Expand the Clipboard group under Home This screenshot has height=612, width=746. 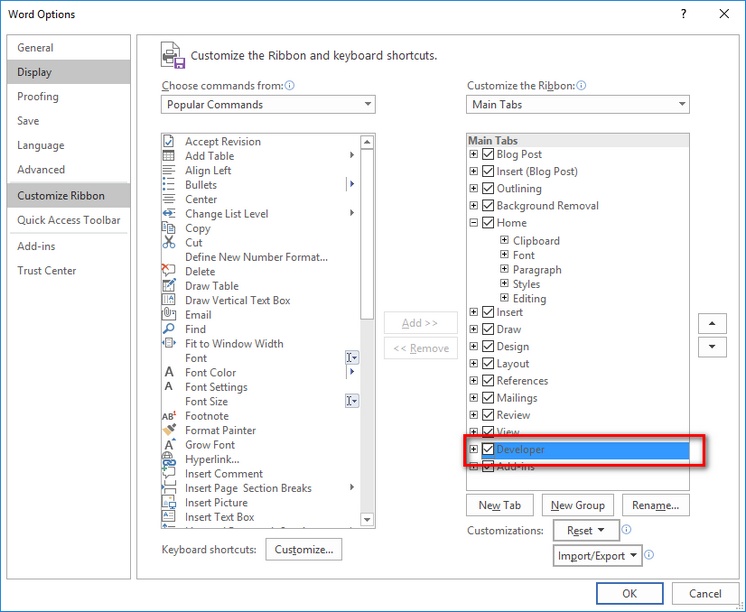(x=505, y=241)
